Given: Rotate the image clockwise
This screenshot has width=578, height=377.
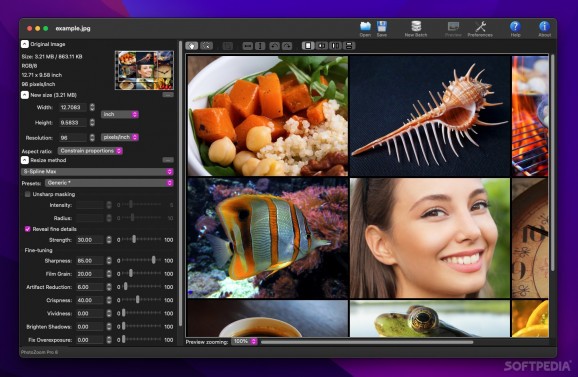Looking at the screenshot, I should 287,46.
